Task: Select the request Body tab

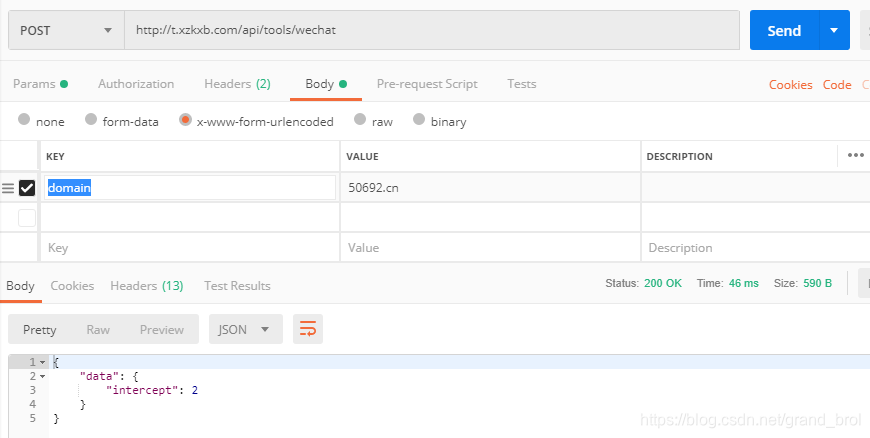Action: tap(326, 84)
